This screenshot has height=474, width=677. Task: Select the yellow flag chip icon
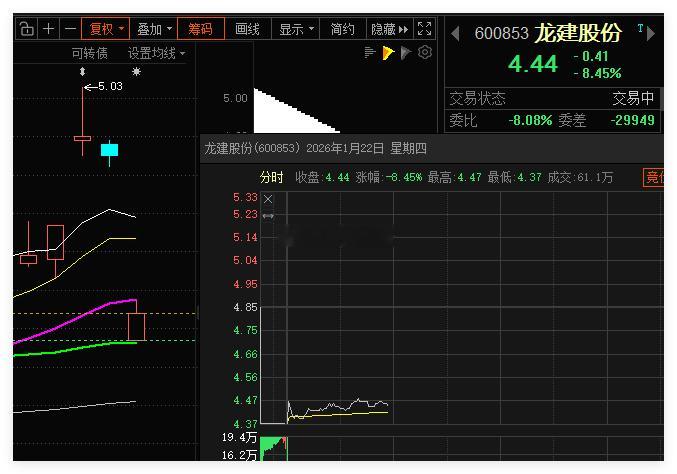pyautogui.click(x=388, y=53)
